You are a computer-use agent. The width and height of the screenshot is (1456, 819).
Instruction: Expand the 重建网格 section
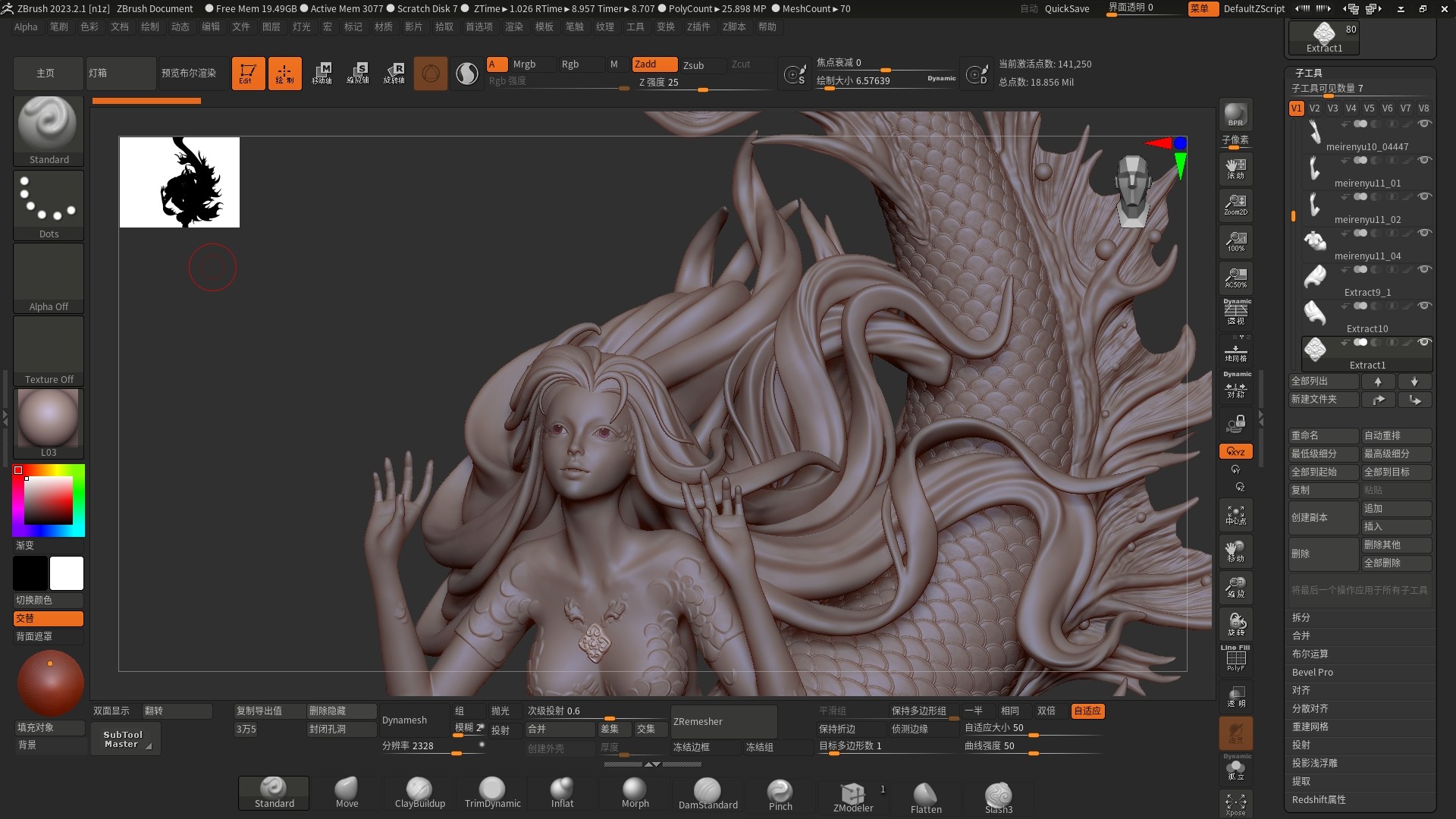[1310, 726]
